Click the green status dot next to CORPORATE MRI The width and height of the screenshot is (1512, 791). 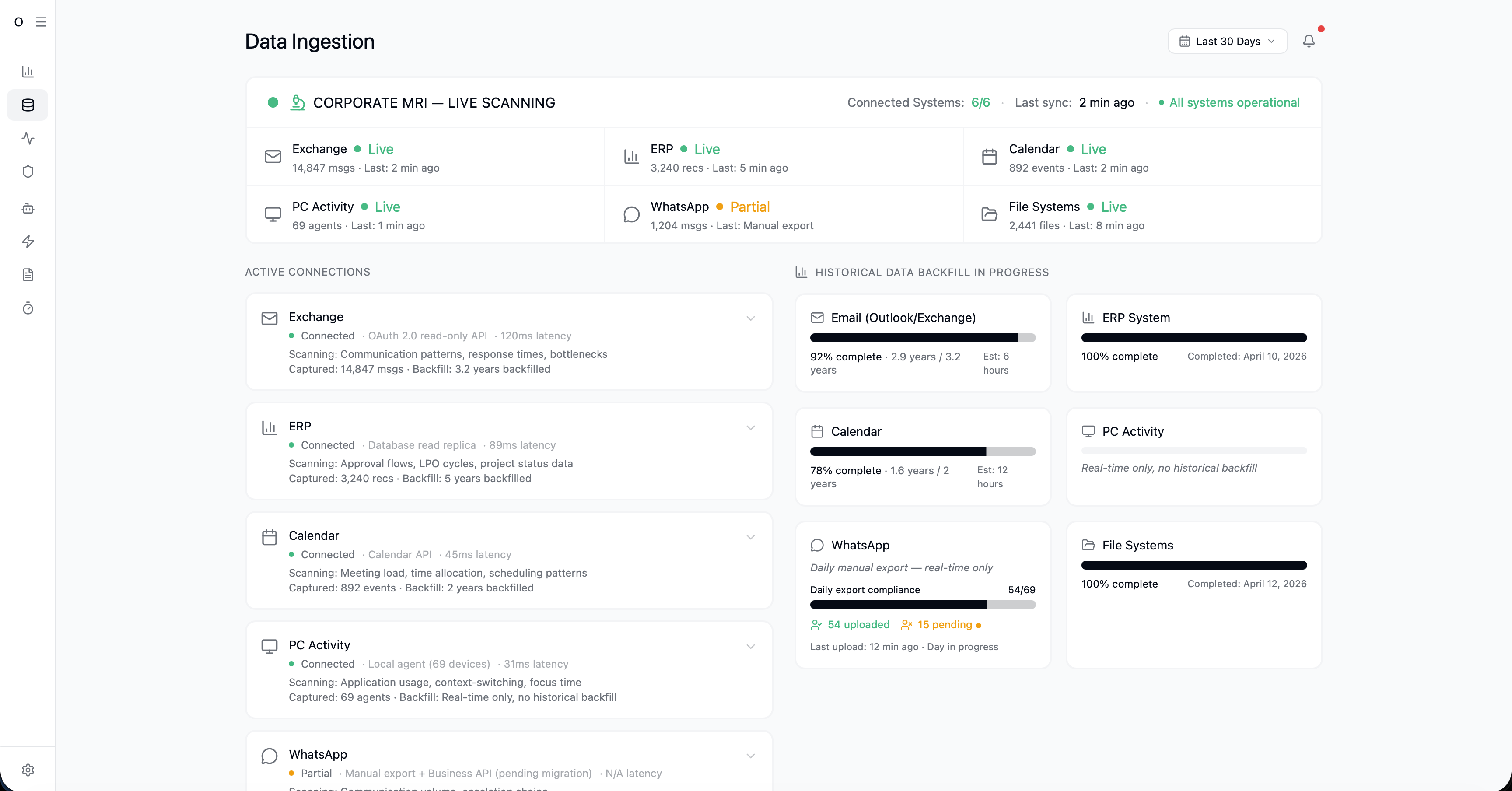pyautogui.click(x=273, y=102)
